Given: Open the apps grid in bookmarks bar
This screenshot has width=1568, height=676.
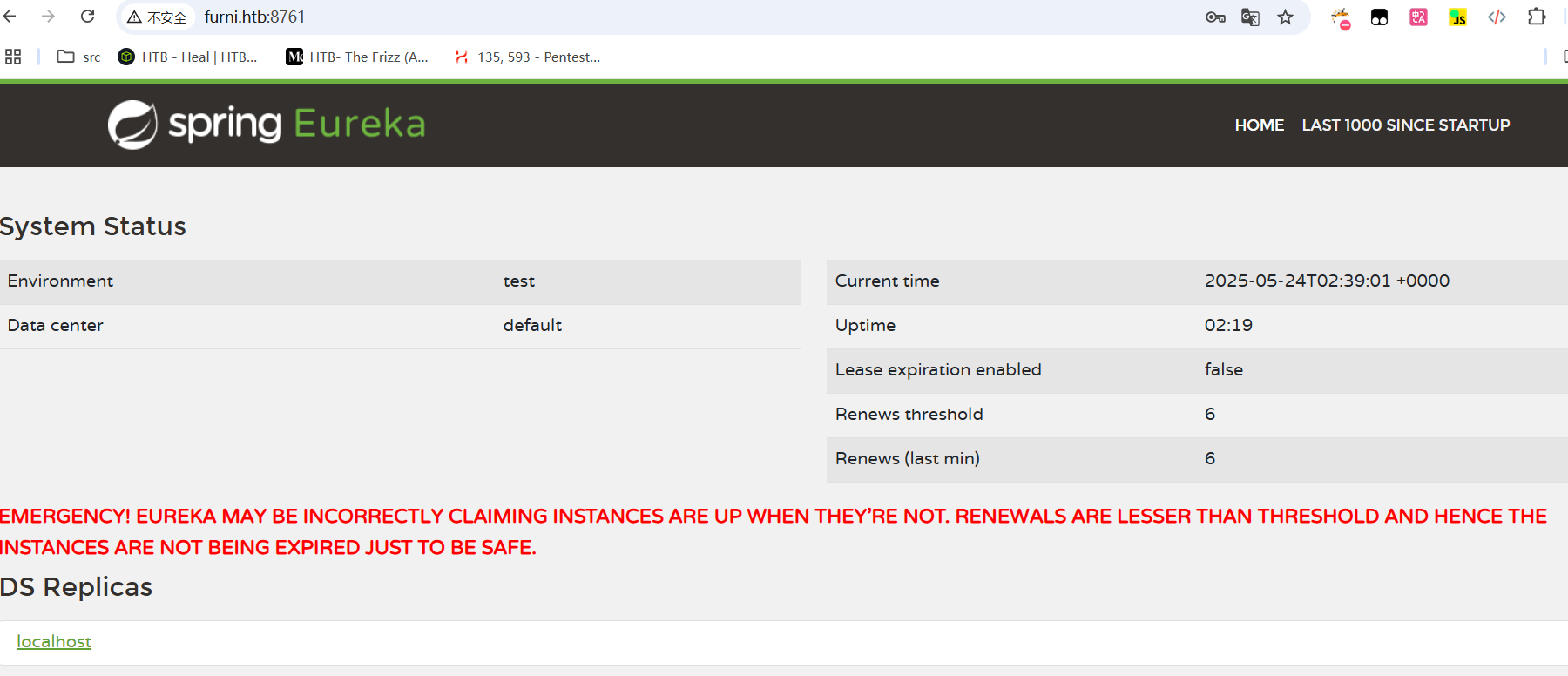Looking at the screenshot, I should 13,57.
